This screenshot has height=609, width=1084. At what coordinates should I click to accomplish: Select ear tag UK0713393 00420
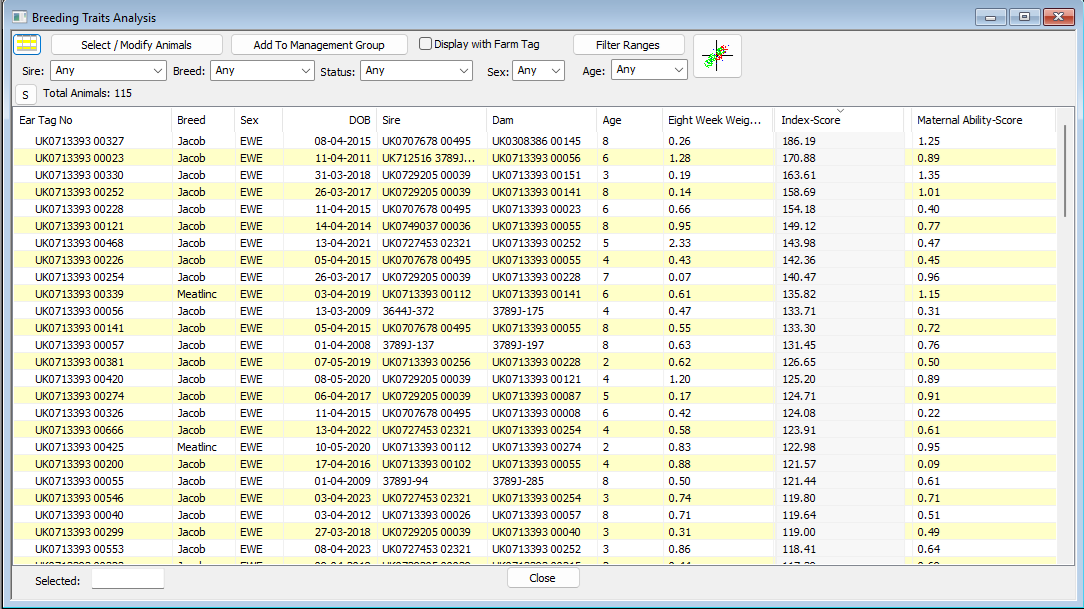click(80, 379)
